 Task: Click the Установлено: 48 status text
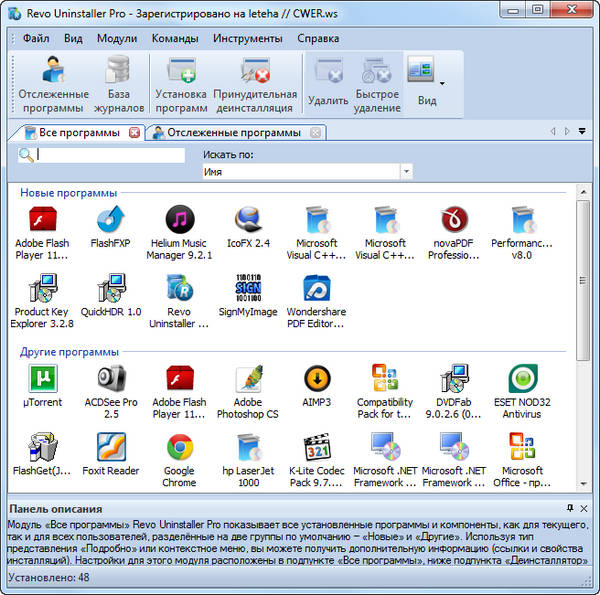point(49,577)
